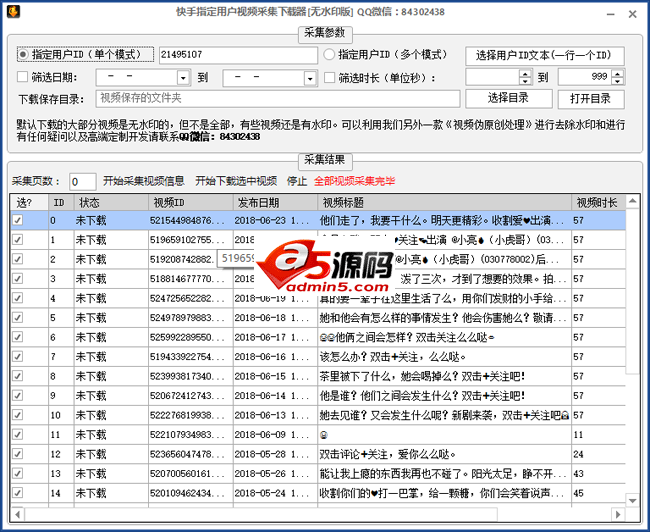Click the 选? column header

pos(29,203)
